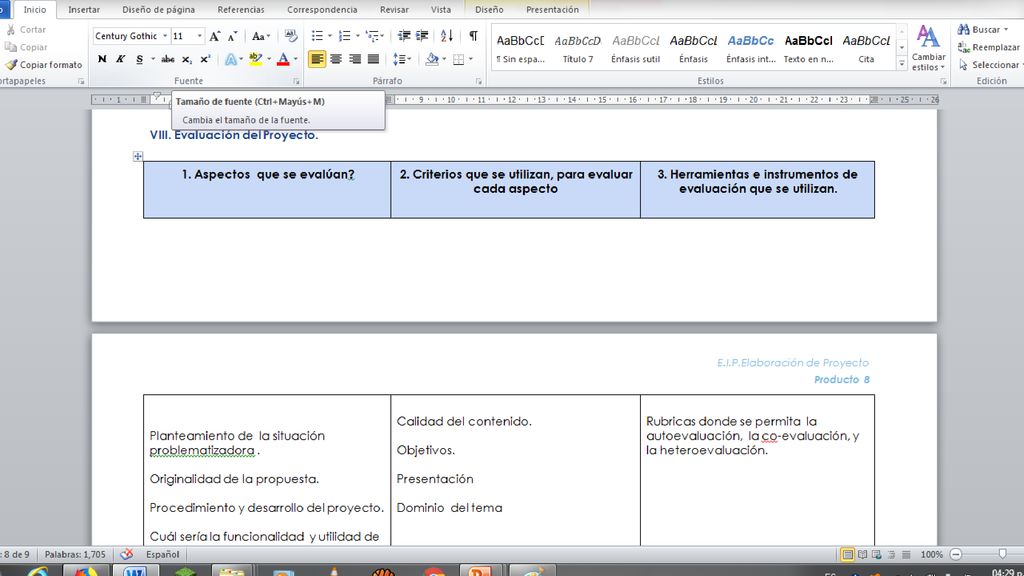Image resolution: width=1024 pixels, height=576 pixels.
Task: Apply multilevel list
Action: 372,36
